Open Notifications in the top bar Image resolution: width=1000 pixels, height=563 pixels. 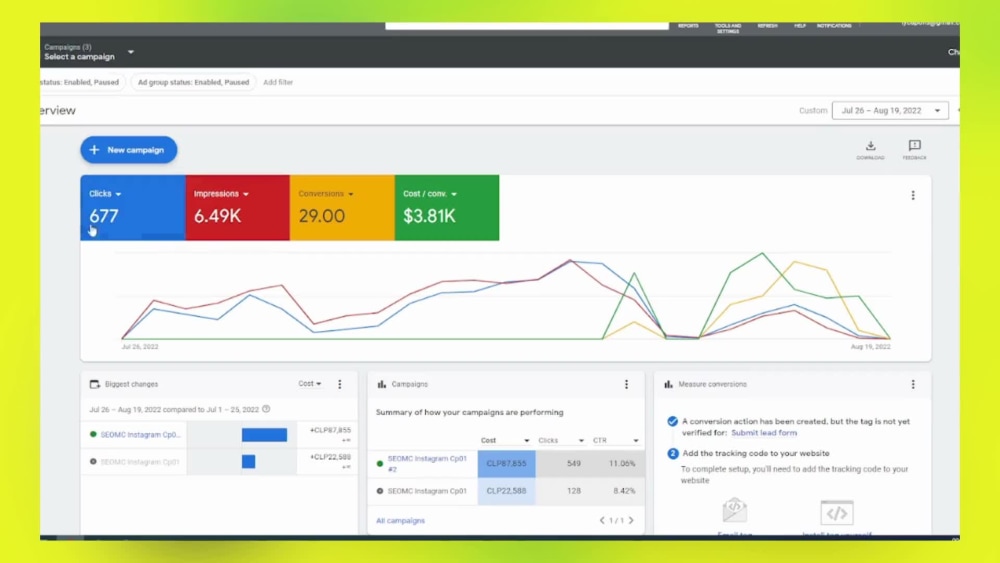(x=834, y=26)
